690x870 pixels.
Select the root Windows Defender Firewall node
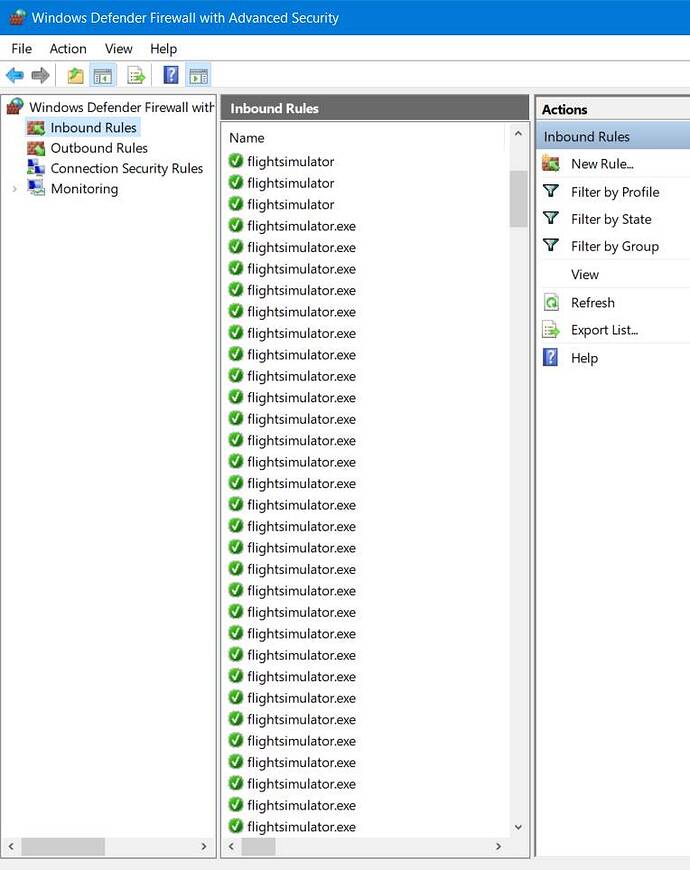click(121, 107)
